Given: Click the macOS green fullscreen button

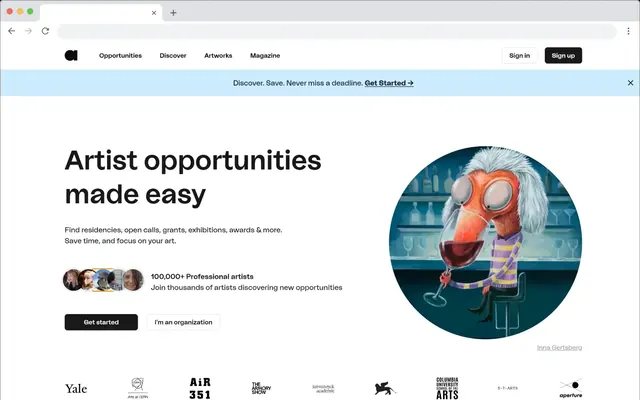Looking at the screenshot, I should tap(30, 11).
